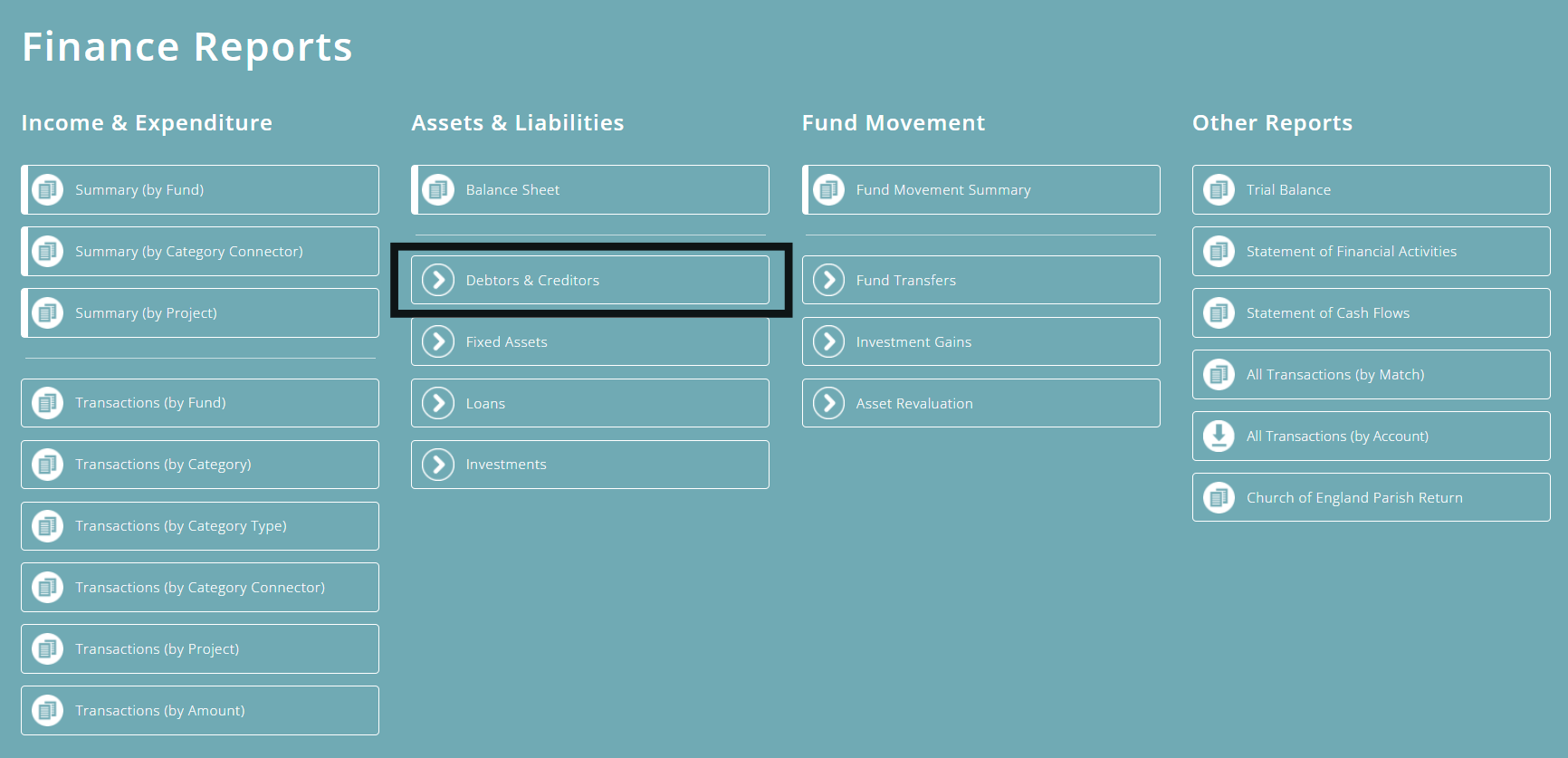Viewport: 1568px width, 758px height.
Task: Expand the Investments entry with its chevron
Action: pos(438,464)
